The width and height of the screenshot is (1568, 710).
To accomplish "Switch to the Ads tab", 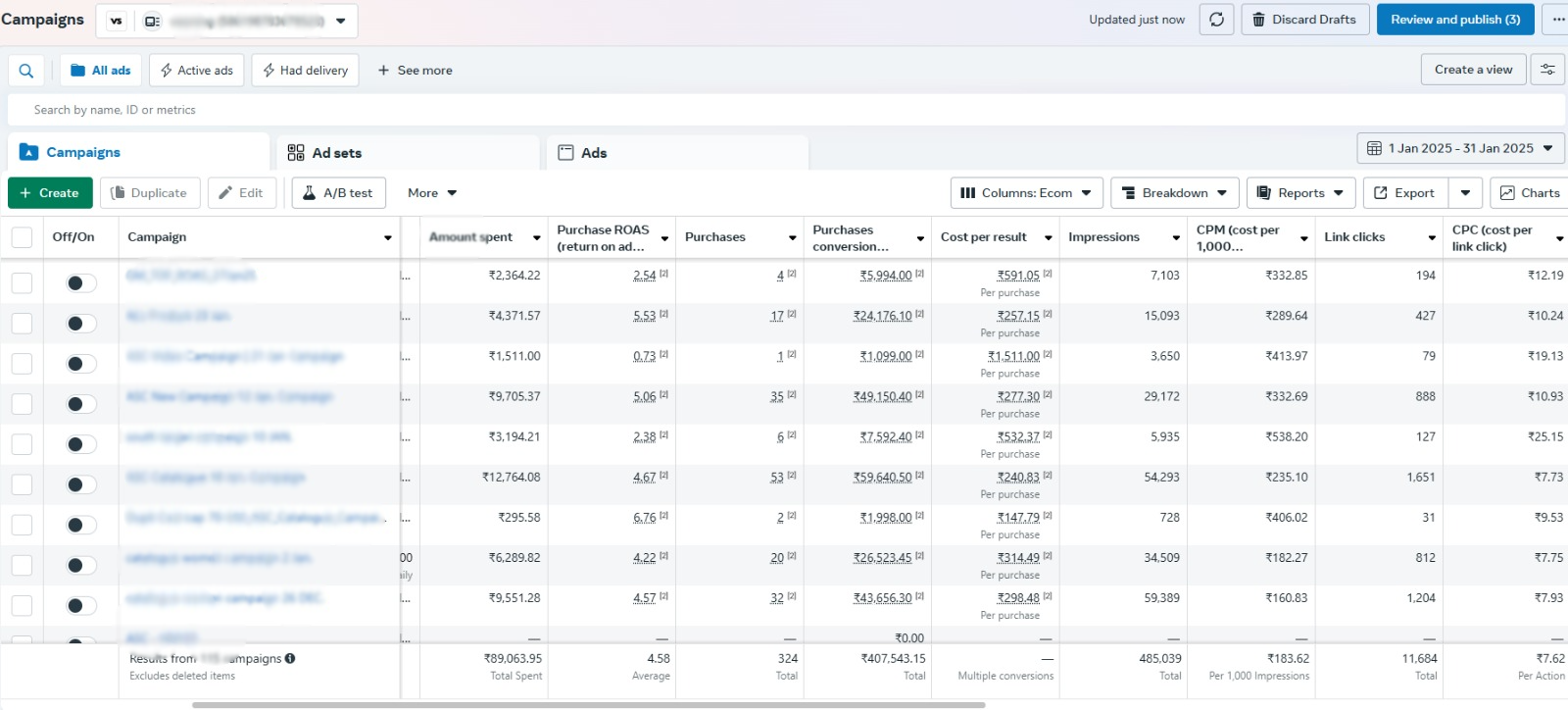I will 677,153.
